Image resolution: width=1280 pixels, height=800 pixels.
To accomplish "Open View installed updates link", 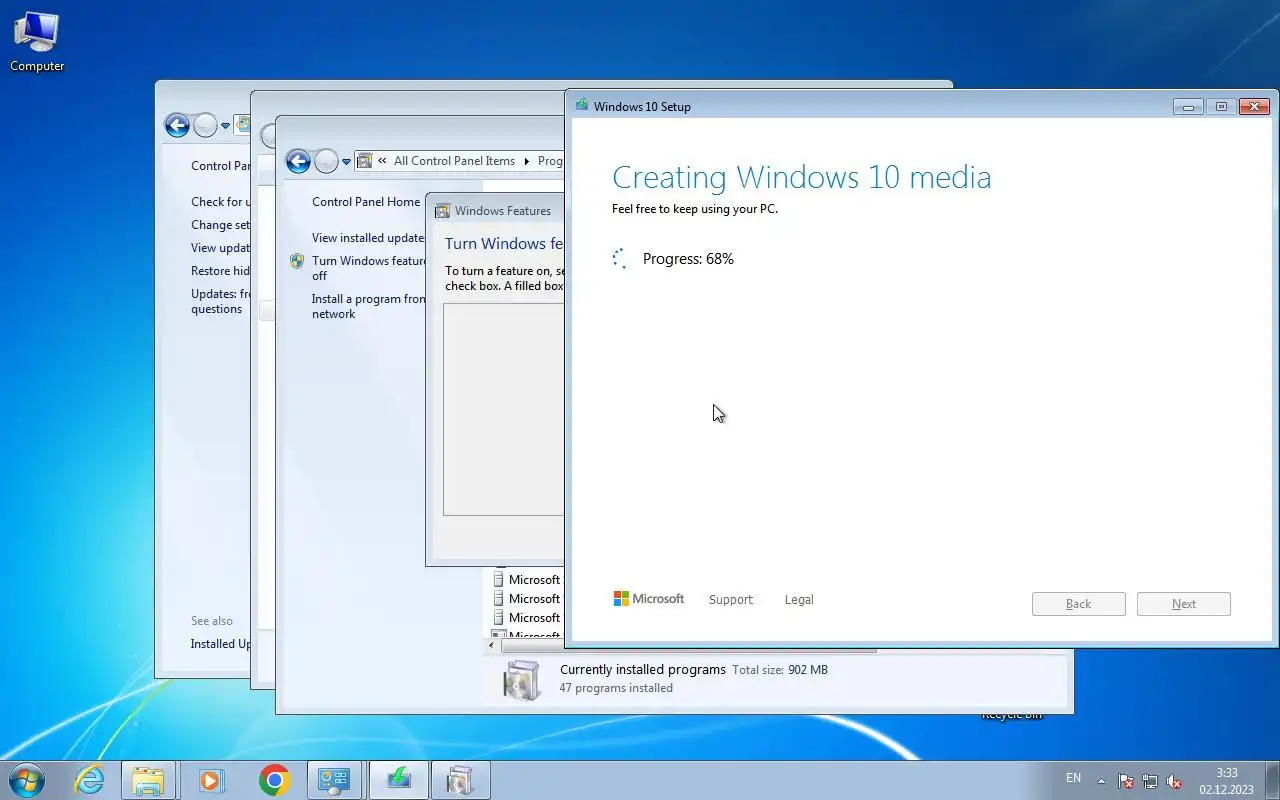I will tap(368, 238).
